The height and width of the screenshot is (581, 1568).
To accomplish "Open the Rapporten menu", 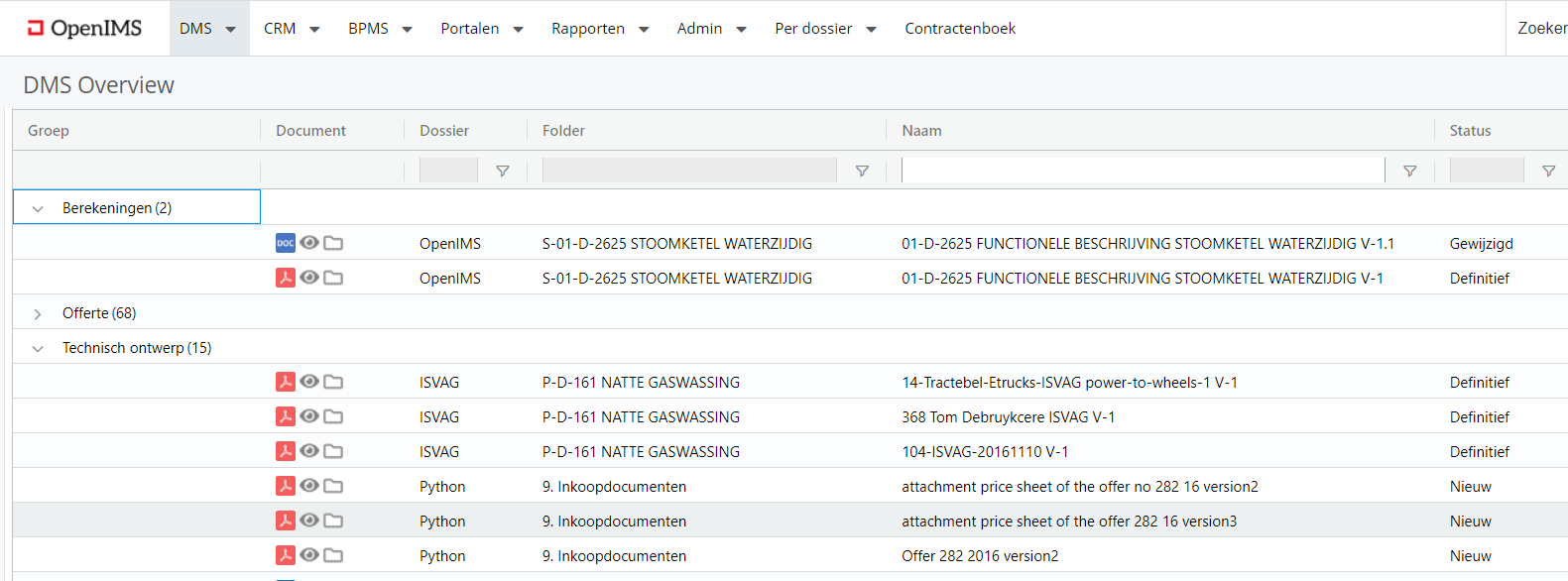I will [x=599, y=29].
